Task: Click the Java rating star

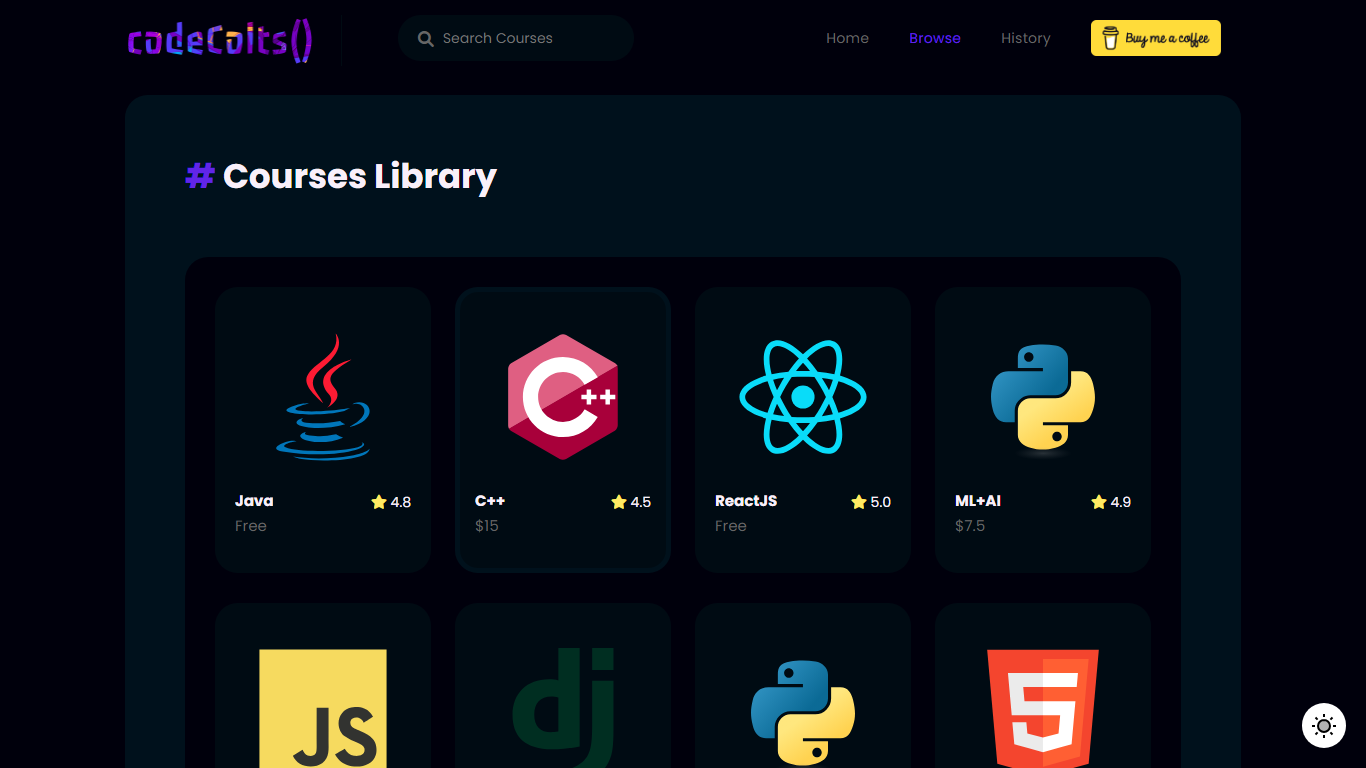Action: [378, 502]
